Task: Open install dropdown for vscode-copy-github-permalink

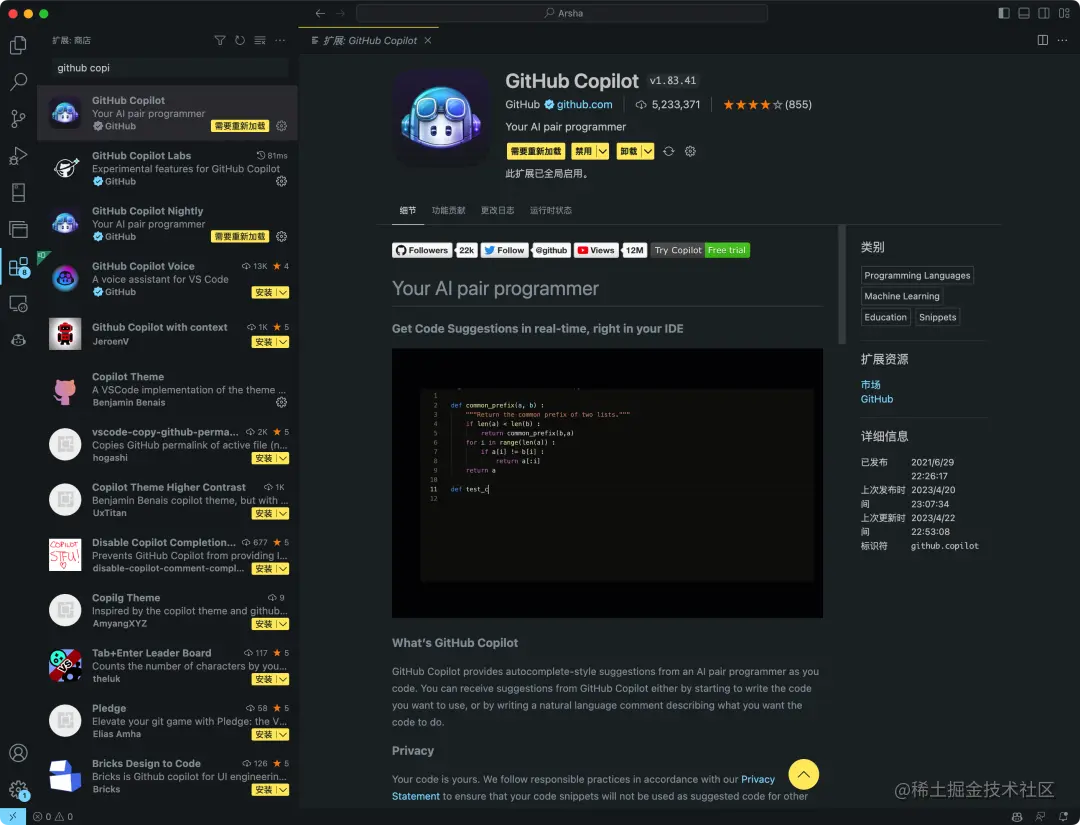Action: point(283,459)
